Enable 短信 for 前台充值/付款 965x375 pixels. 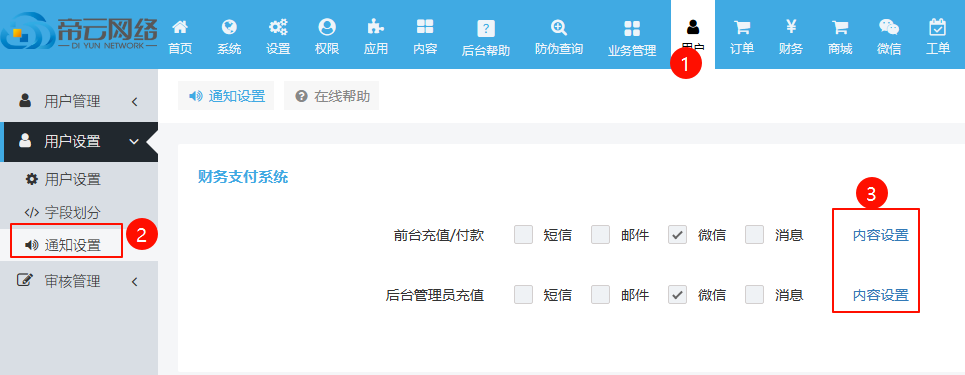coord(523,235)
